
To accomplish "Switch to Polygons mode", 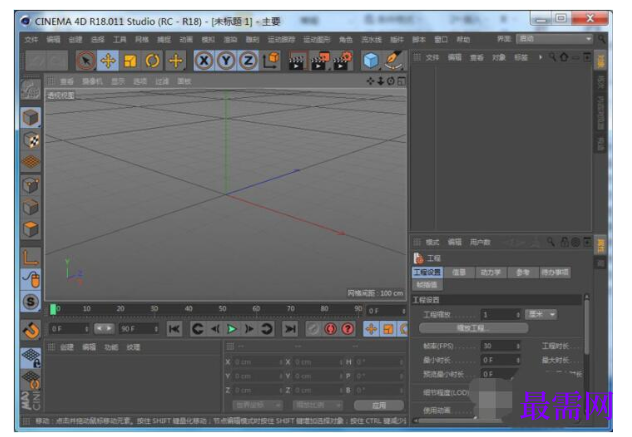I will (31, 229).
